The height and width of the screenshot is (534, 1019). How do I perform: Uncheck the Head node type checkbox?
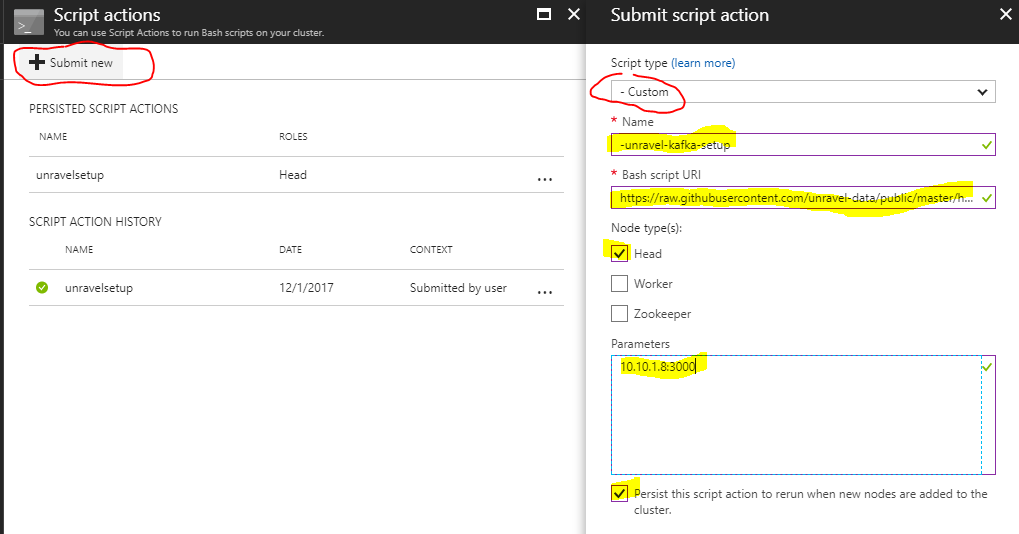[619, 253]
